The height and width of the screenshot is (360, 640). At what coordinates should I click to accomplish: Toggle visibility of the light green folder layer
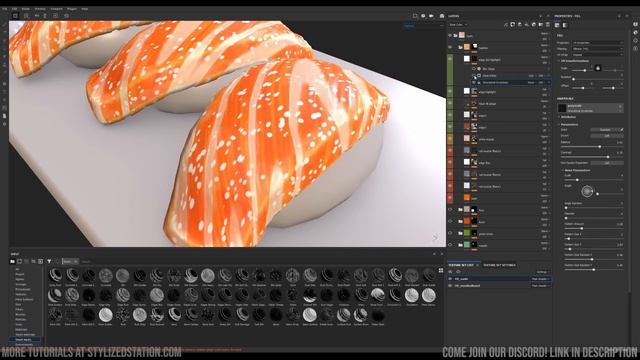(x=450, y=245)
